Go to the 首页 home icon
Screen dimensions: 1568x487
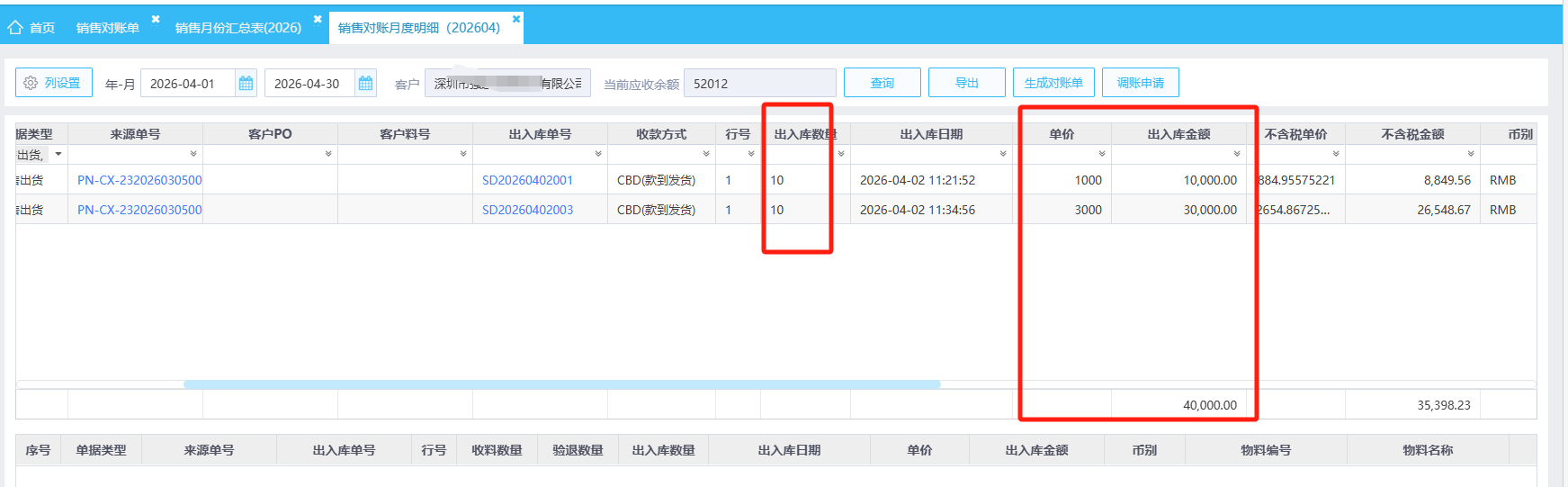pos(15,27)
